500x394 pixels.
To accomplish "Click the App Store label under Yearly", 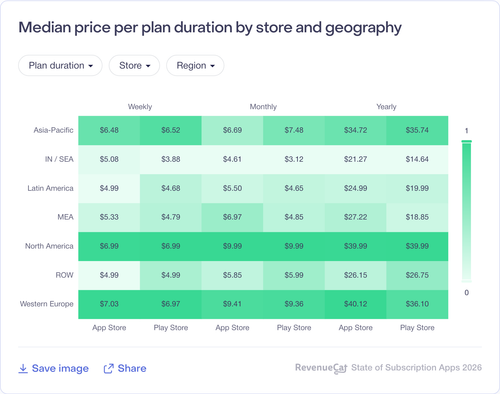I will [356, 328].
